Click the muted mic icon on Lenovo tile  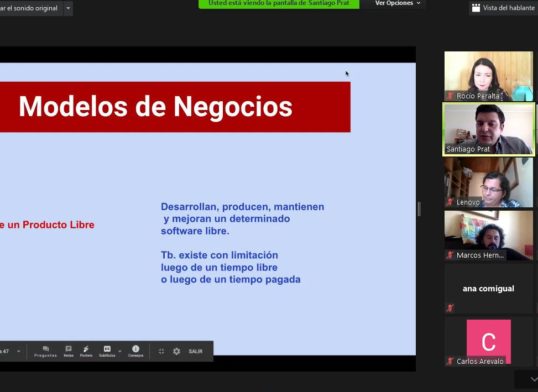450,202
